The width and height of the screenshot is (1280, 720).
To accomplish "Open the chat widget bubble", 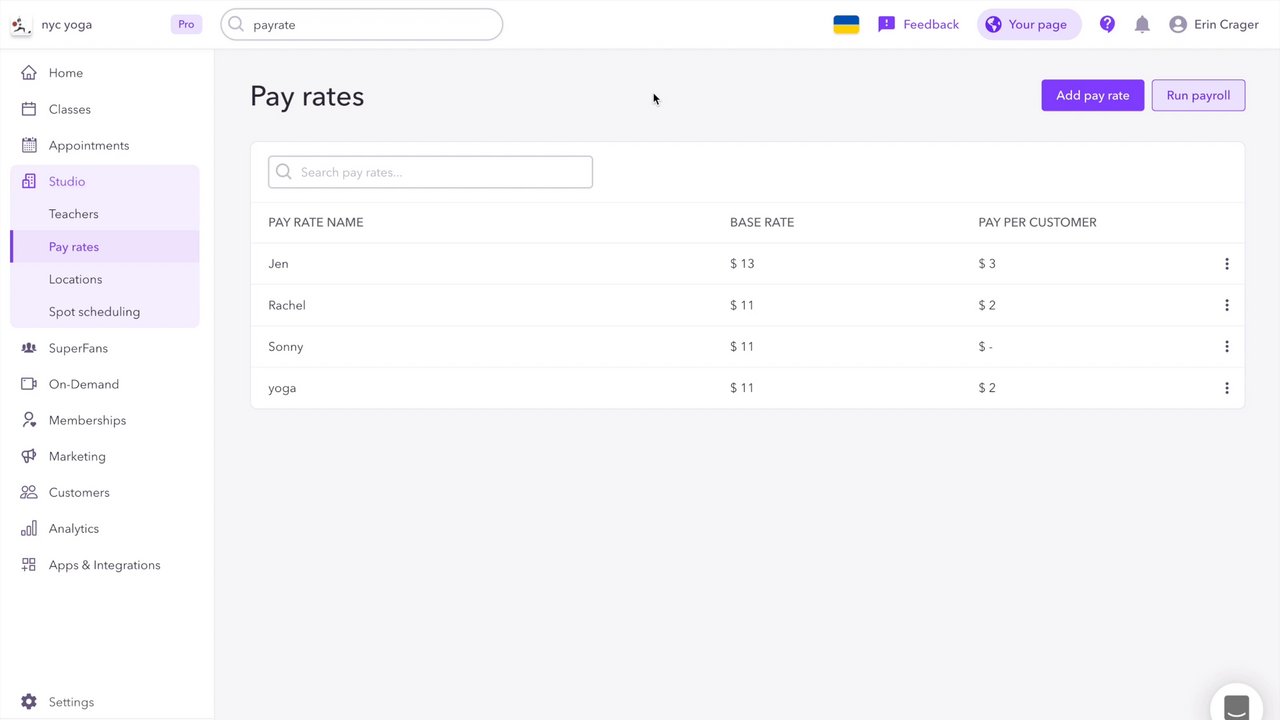I will (x=1237, y=706).
